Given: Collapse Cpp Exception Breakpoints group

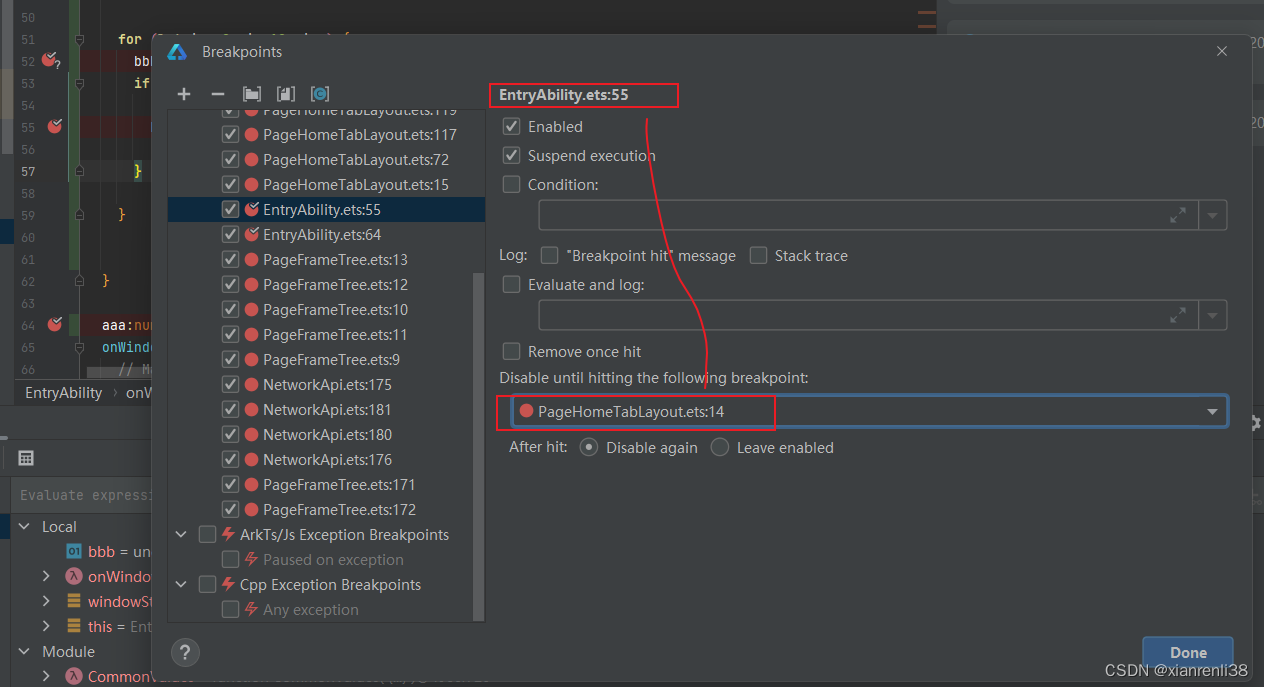Looking at the screenshot, I should click(x=181, y=585).
